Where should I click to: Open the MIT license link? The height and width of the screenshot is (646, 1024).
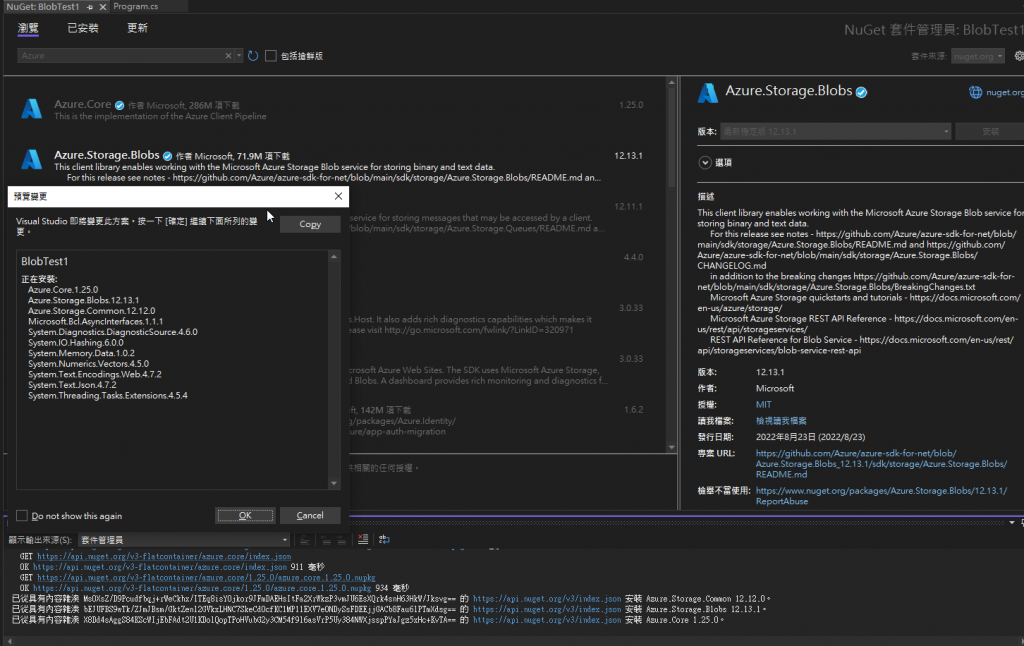(763, 405)
